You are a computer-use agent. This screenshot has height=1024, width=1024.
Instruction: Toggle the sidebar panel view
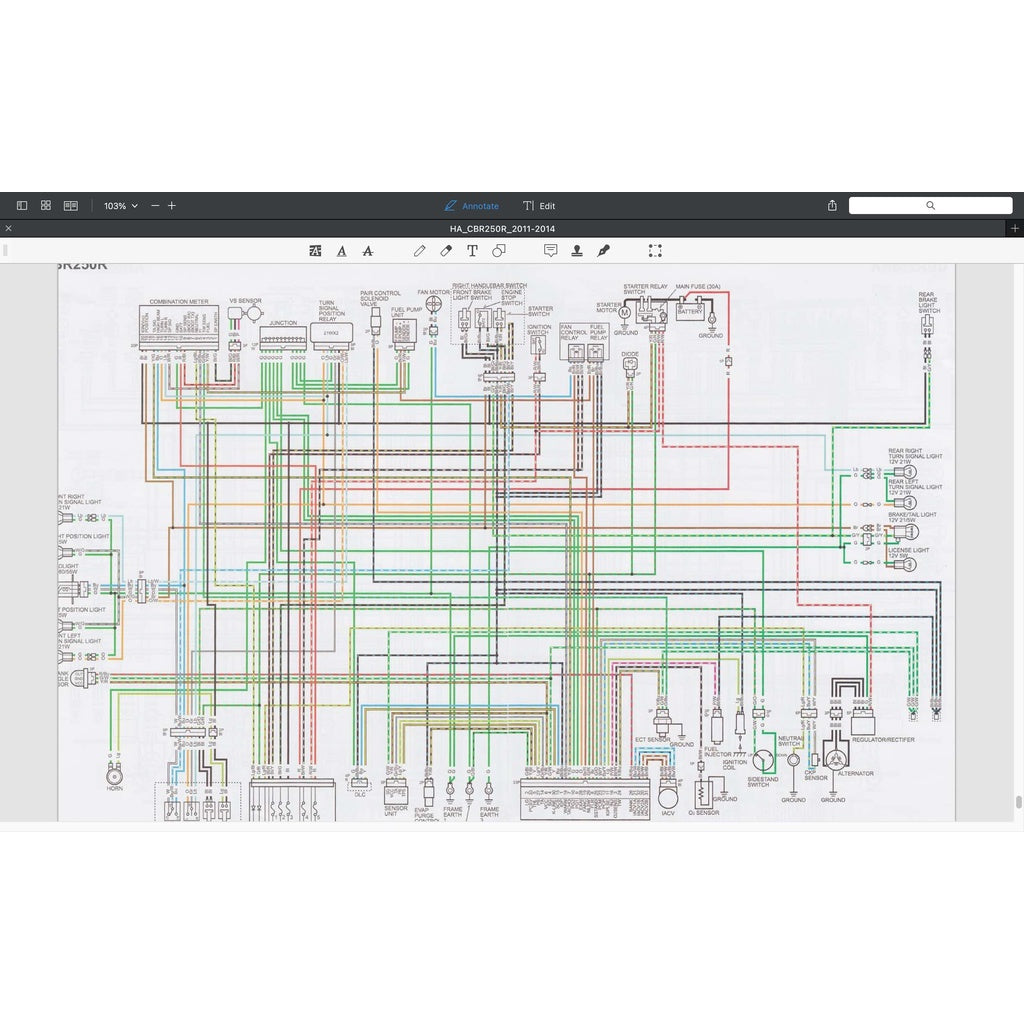pos(22,206)
